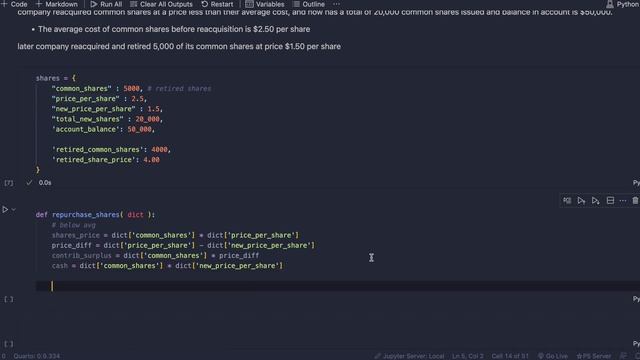Select the Python kernel picker

pos(622,4)
